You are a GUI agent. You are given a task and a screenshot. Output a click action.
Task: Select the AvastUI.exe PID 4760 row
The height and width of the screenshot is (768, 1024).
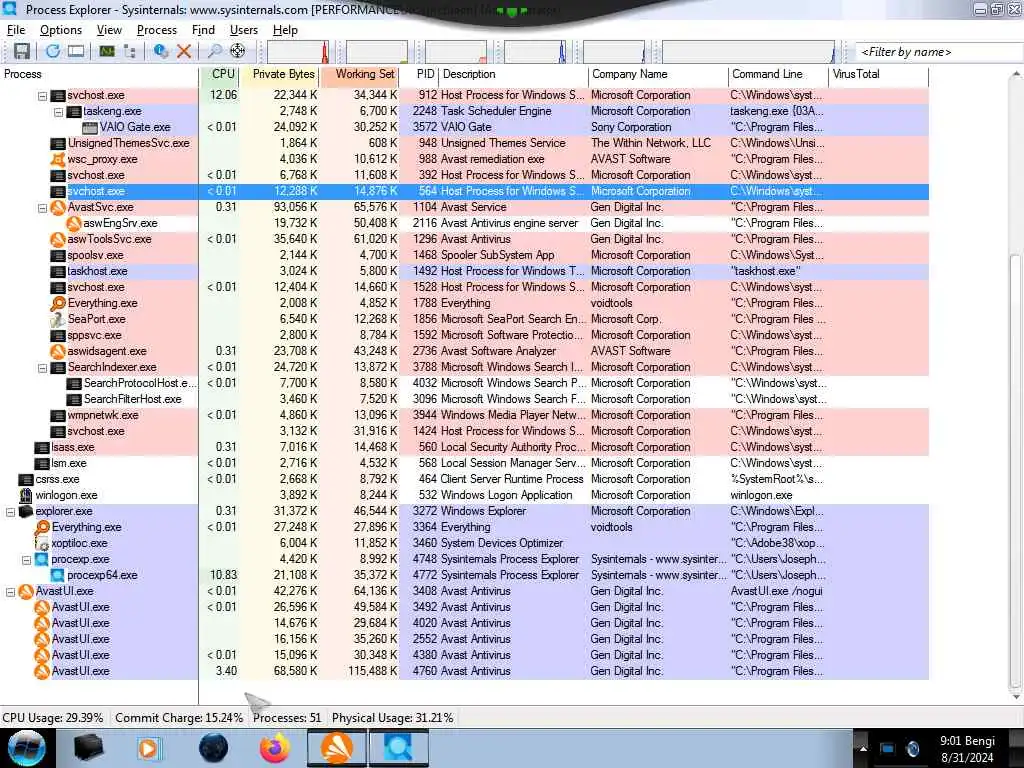coord(464,671)
